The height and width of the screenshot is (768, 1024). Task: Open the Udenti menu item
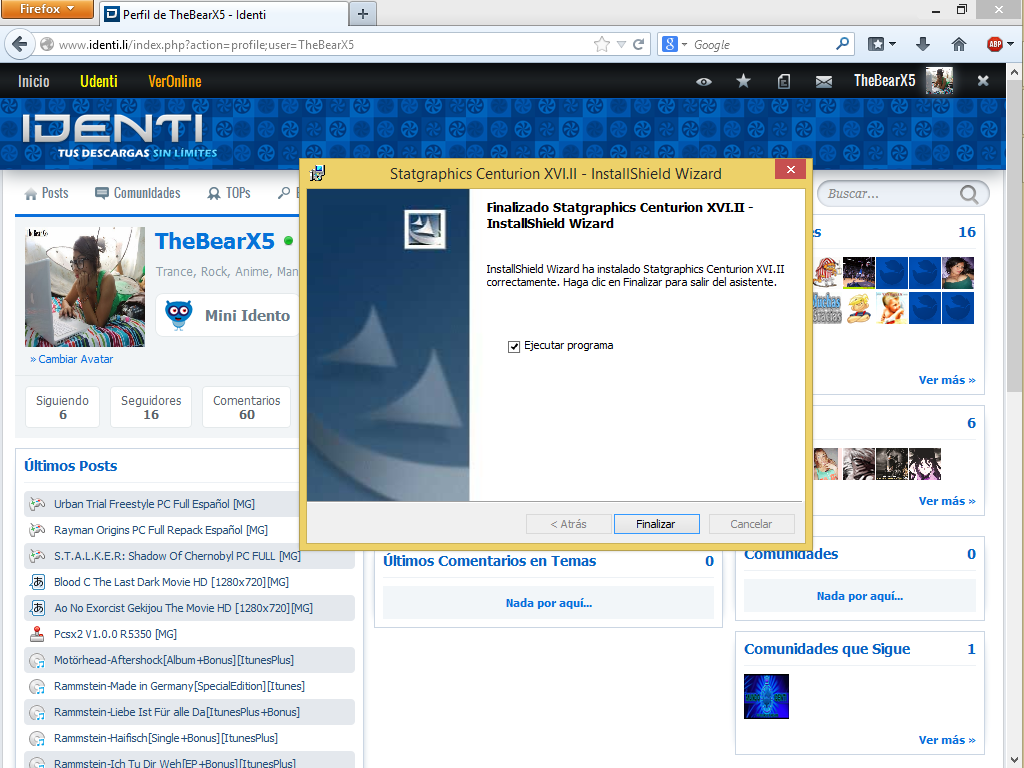99,81
